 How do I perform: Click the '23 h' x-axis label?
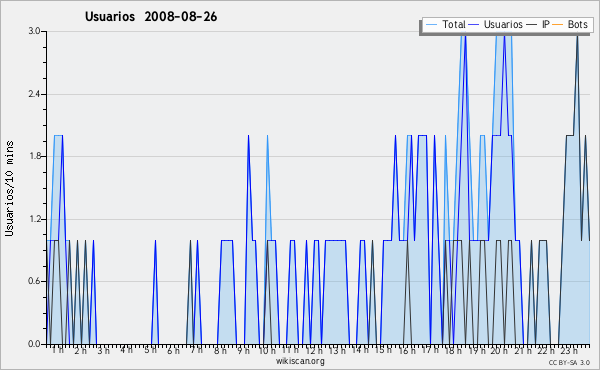click(569, 350)
